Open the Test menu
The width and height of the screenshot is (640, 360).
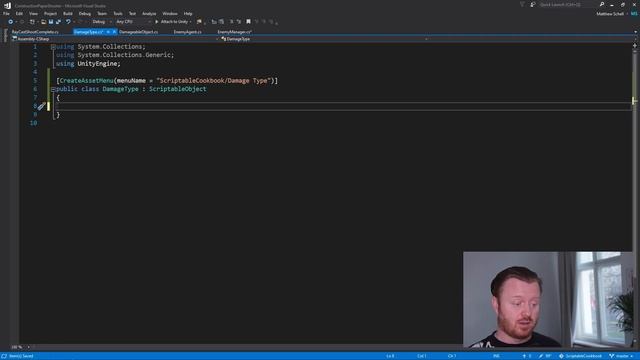click(x=132, y=13)
